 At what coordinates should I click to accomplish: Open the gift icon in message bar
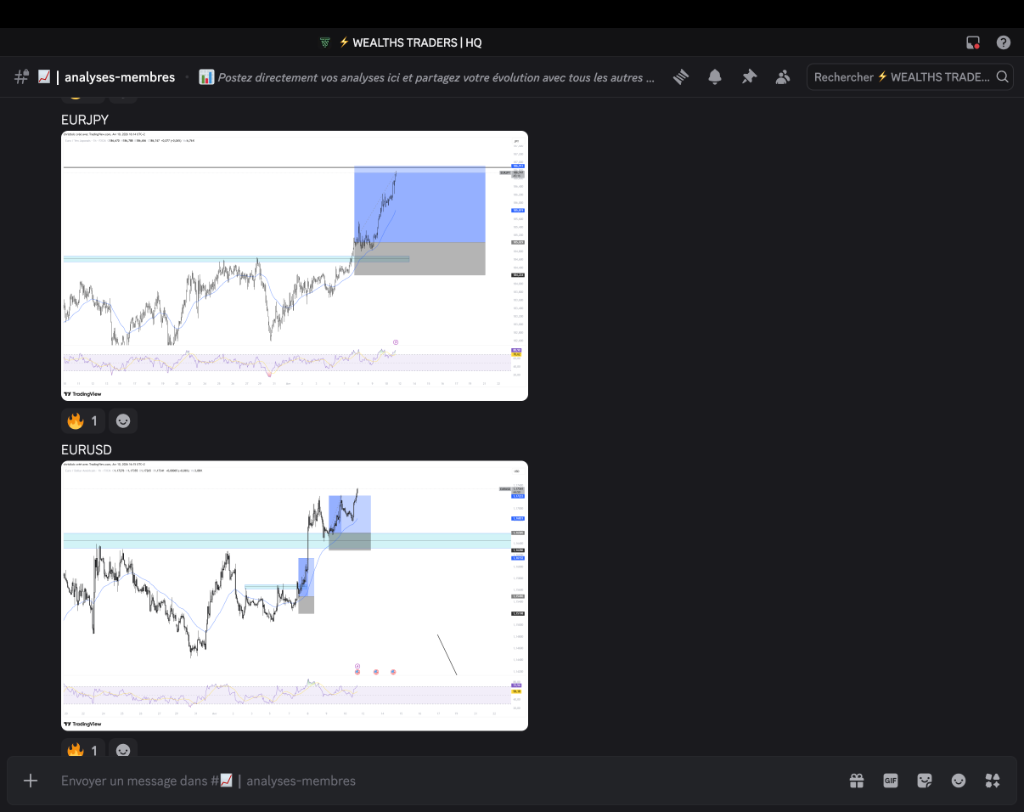pos(857,781)
